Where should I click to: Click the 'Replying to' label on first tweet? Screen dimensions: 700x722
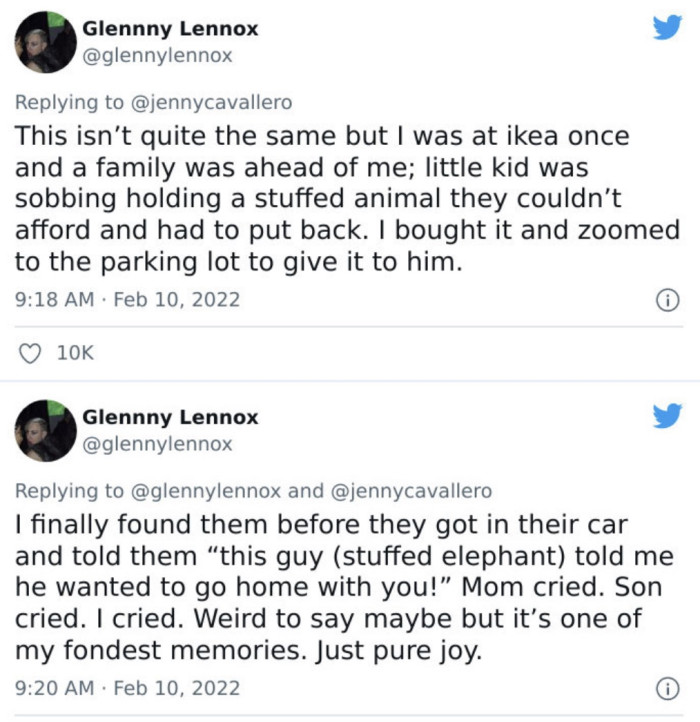point(70,102)
